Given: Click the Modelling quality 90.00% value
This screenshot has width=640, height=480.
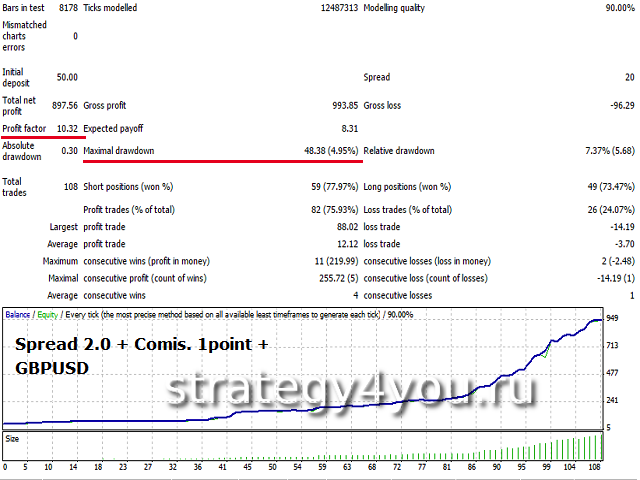Looking at the screenshot, I should click(613, 8).
